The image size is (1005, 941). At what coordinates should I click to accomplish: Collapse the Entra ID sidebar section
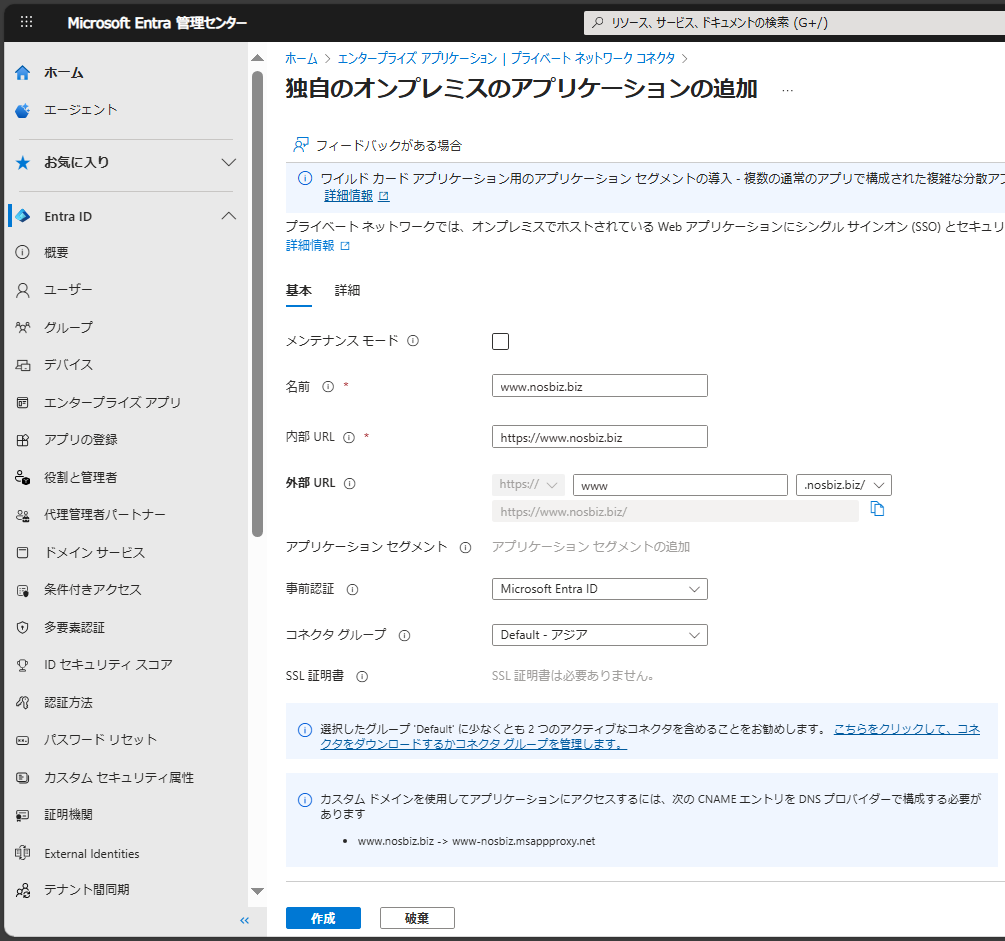click(x=228, y=216)
